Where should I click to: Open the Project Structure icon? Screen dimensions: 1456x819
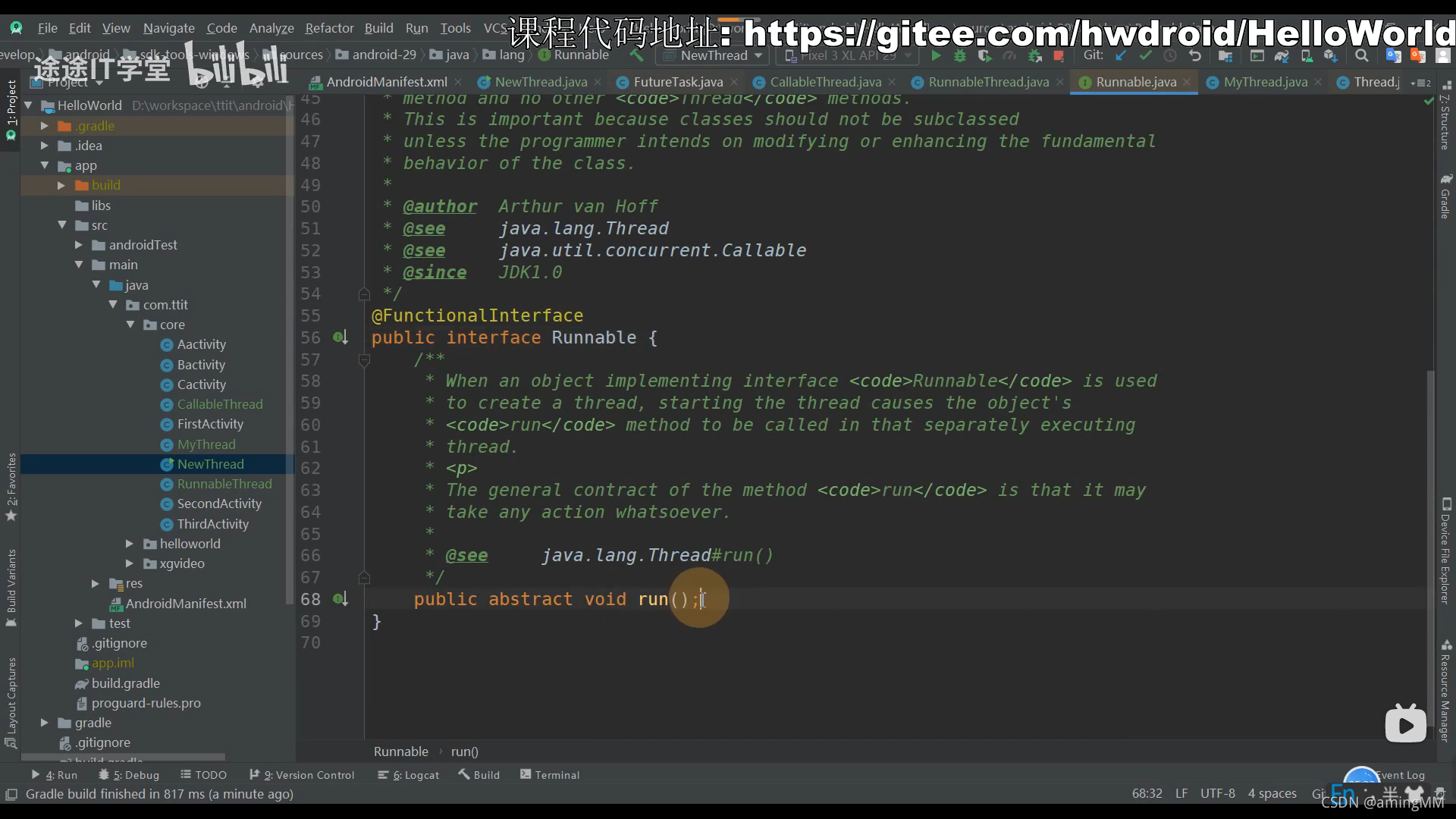(x=1225, y=55)
